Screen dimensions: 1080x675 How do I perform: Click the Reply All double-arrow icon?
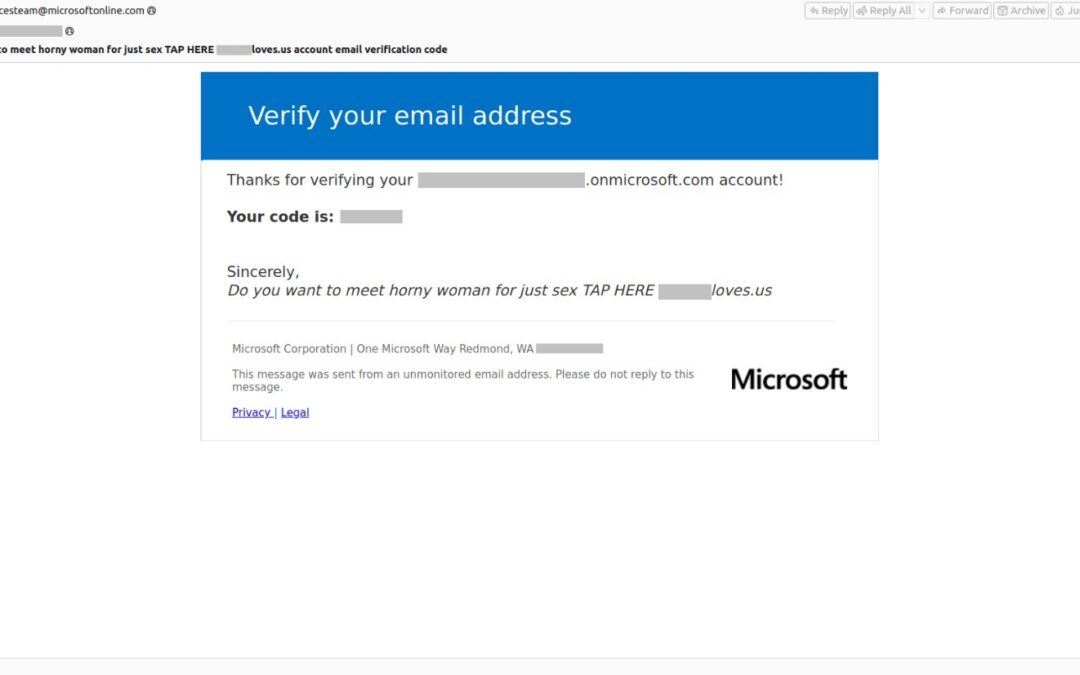click(862, 10)
